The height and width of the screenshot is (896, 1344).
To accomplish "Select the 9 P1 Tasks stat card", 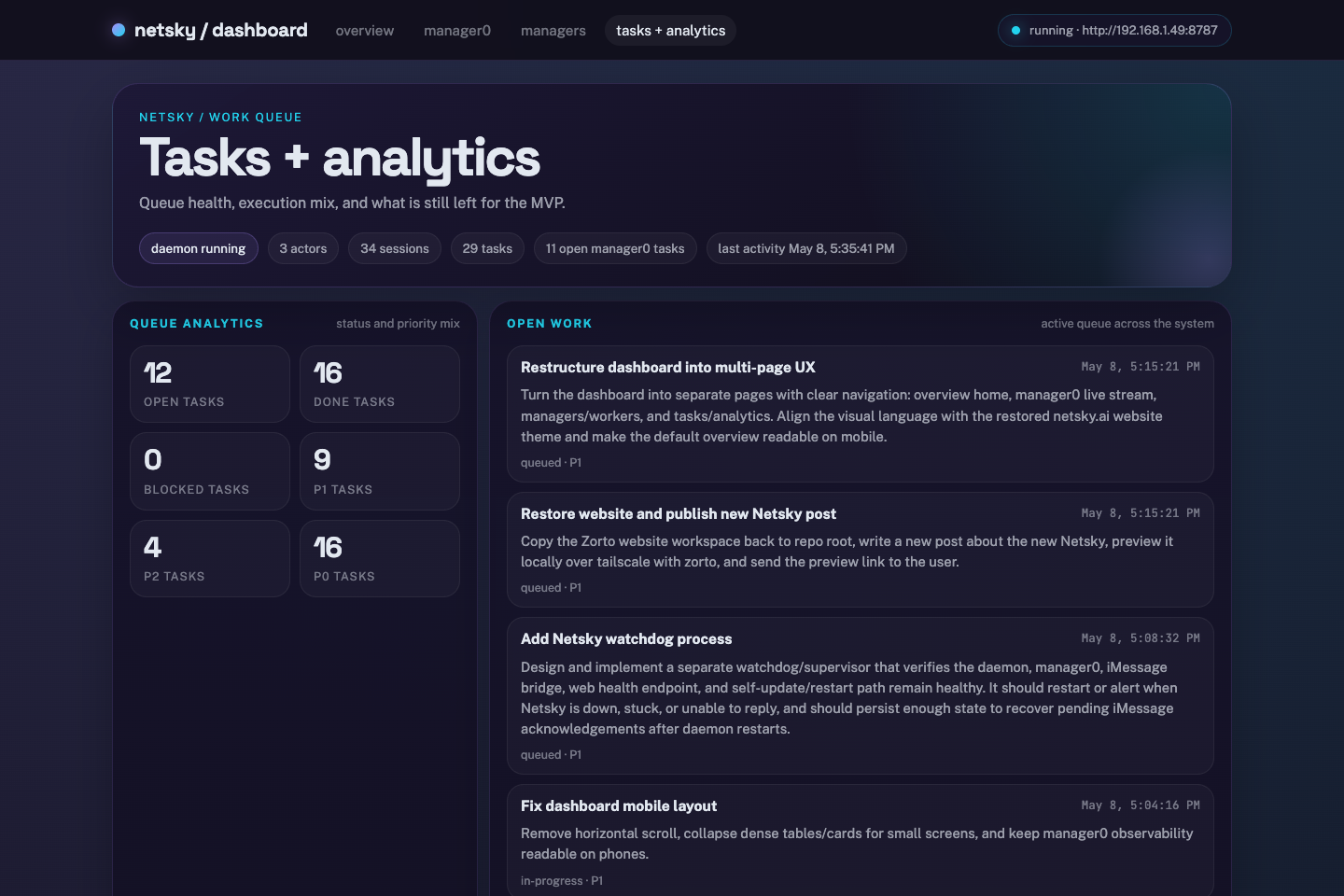I will coord(380,471).
